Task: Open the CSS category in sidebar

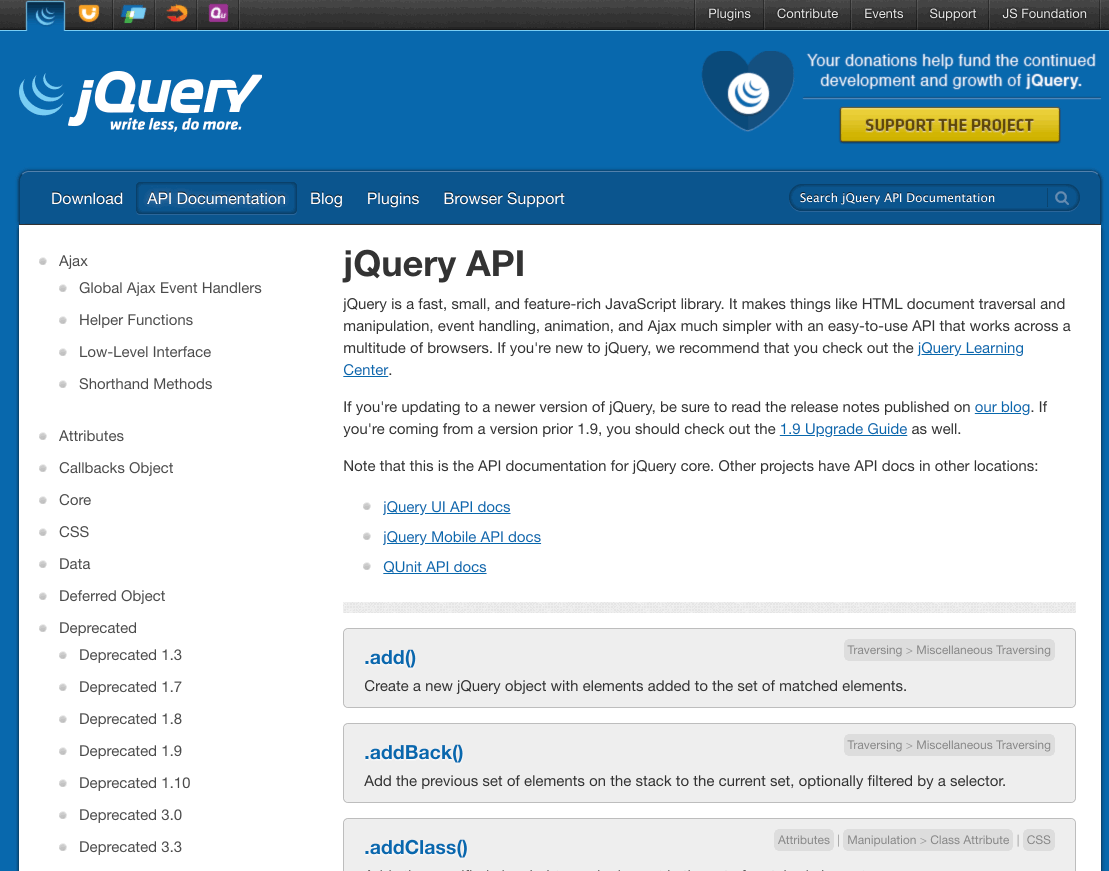Action: pyautogui.click(x=74, y=531)
